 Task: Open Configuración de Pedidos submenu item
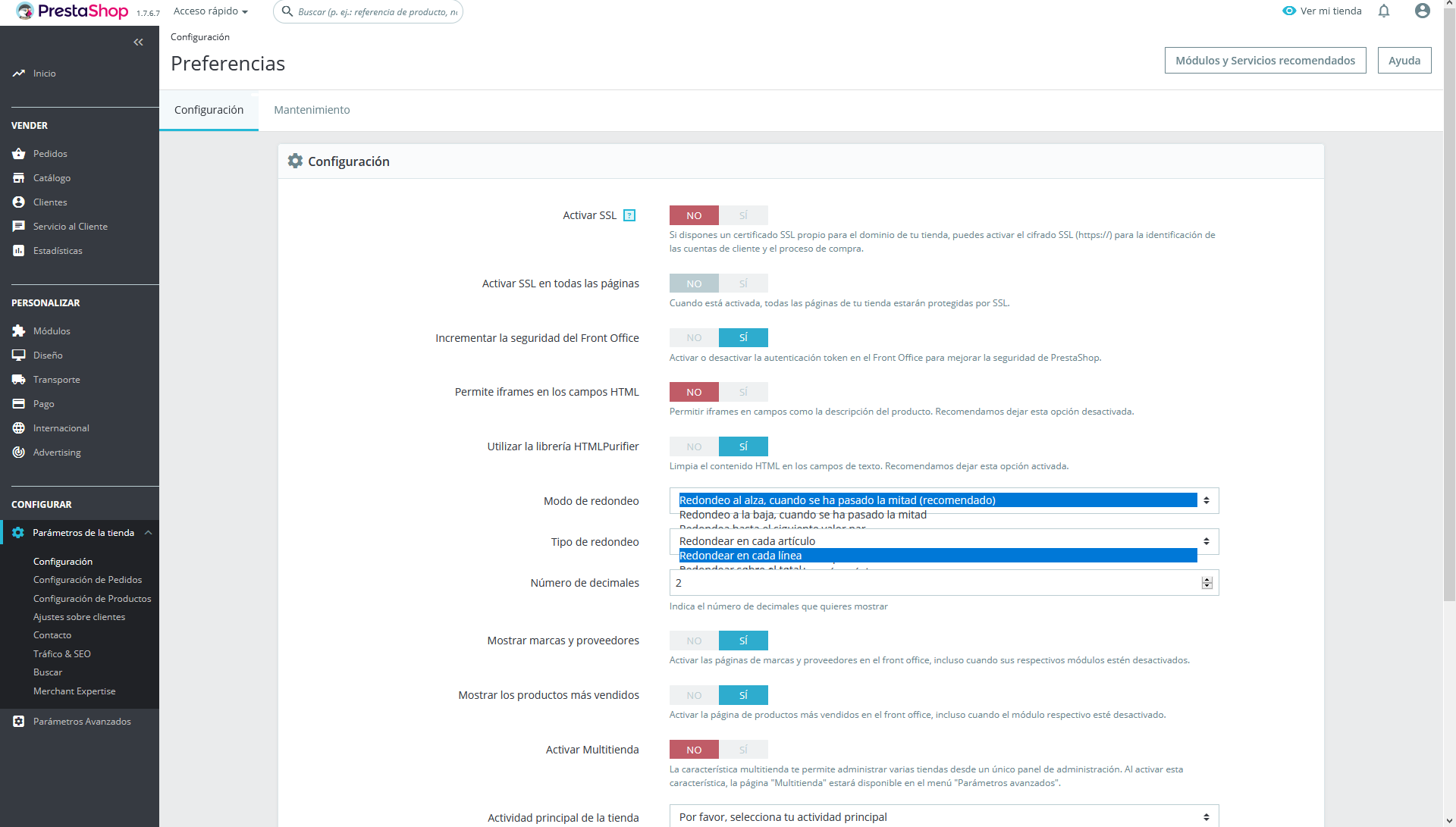coord(87,580)
